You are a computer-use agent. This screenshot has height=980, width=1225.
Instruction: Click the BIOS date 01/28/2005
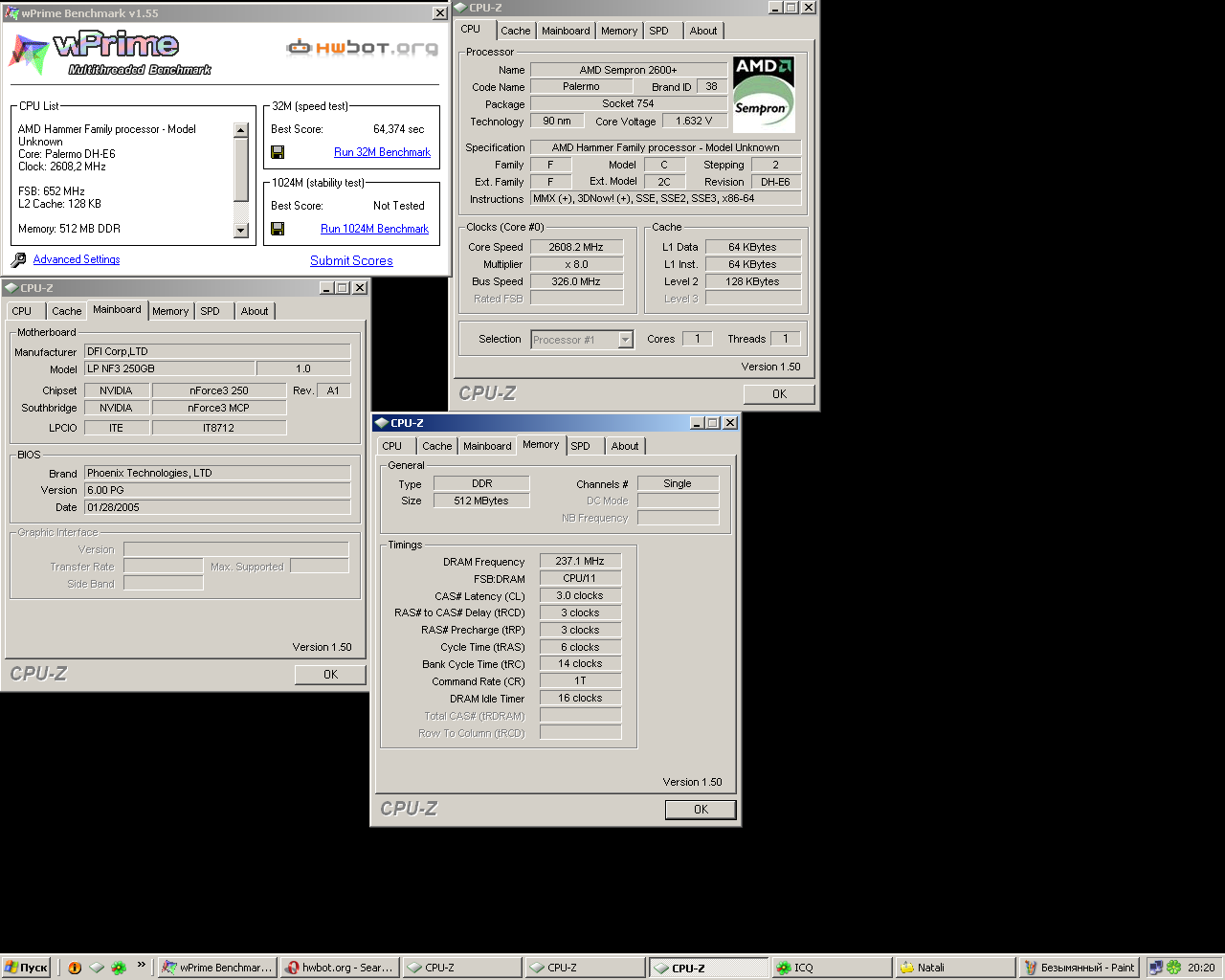217,507
